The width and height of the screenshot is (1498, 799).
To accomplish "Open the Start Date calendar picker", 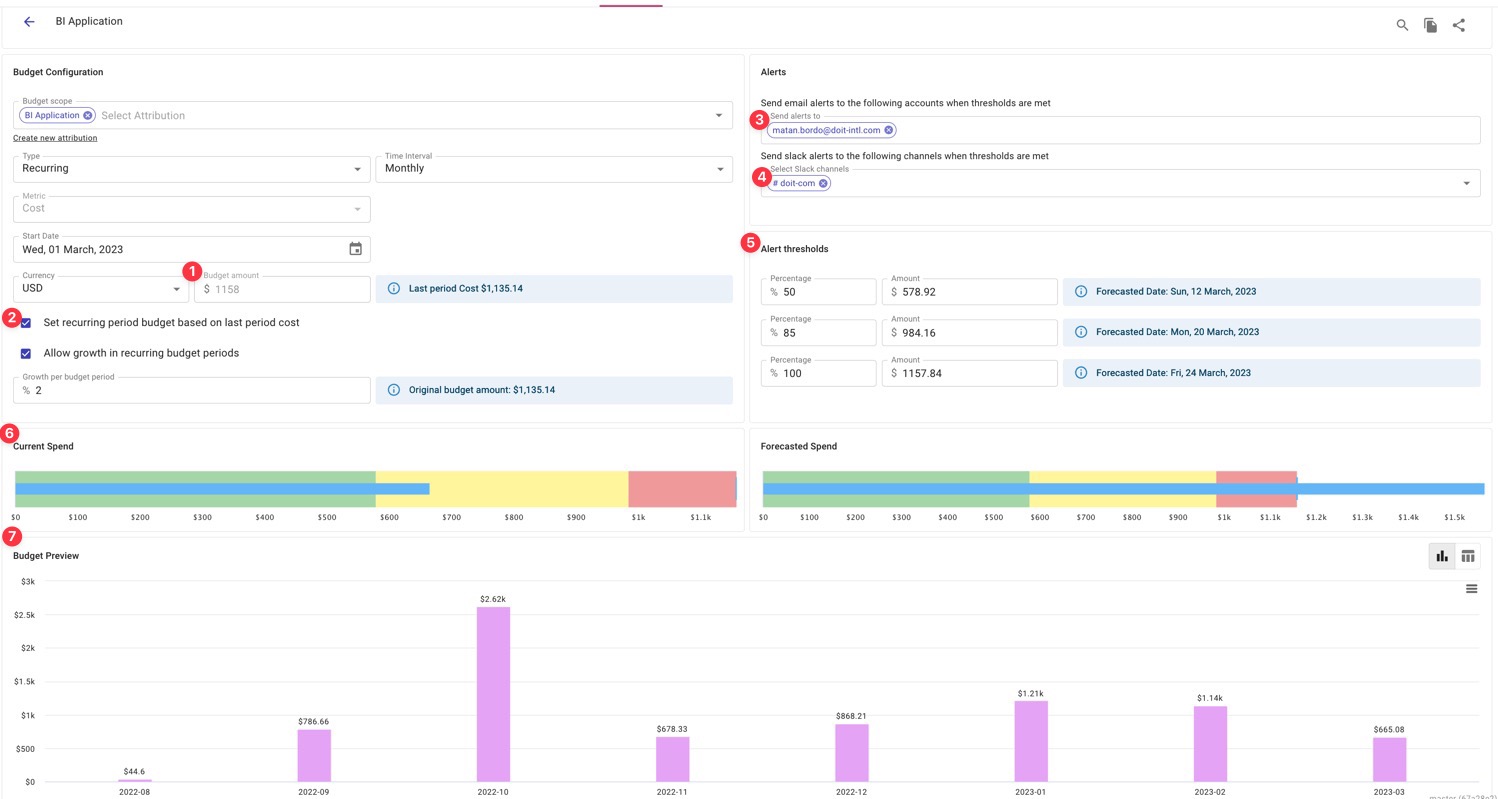I will tap(355, 249).
